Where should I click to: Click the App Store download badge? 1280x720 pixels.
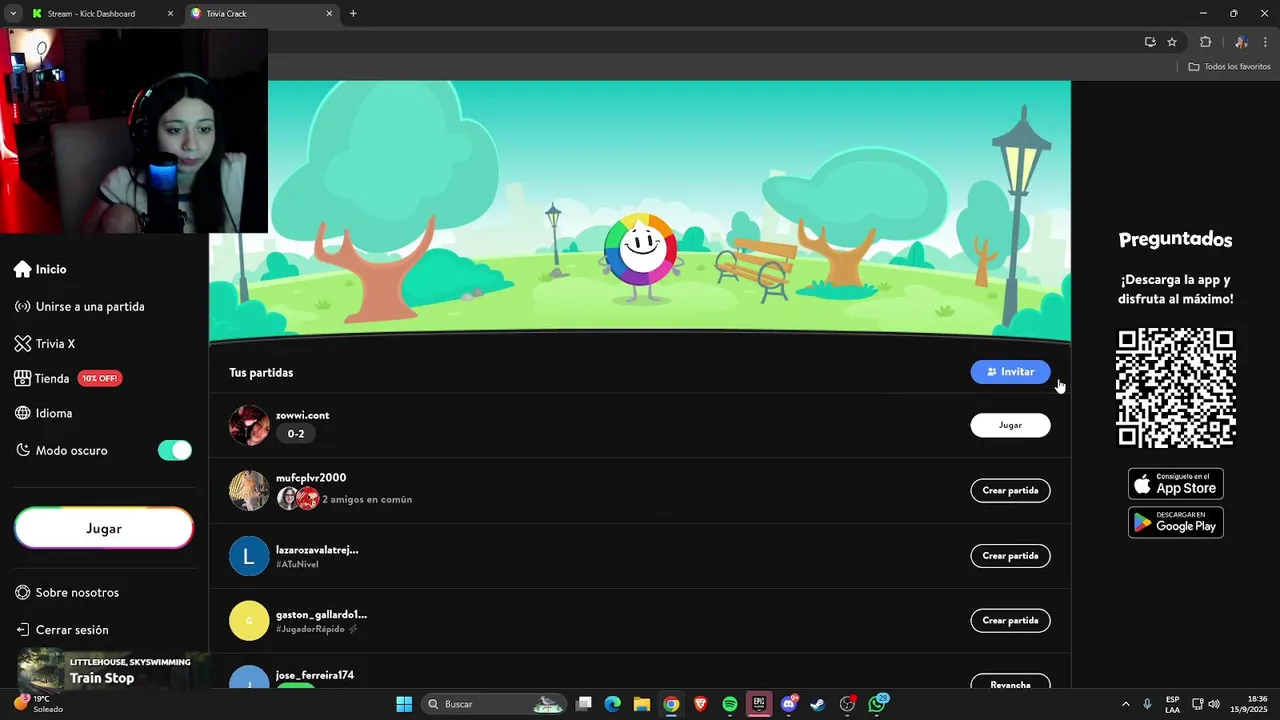pyautogui.click(x=1176, y=484)
